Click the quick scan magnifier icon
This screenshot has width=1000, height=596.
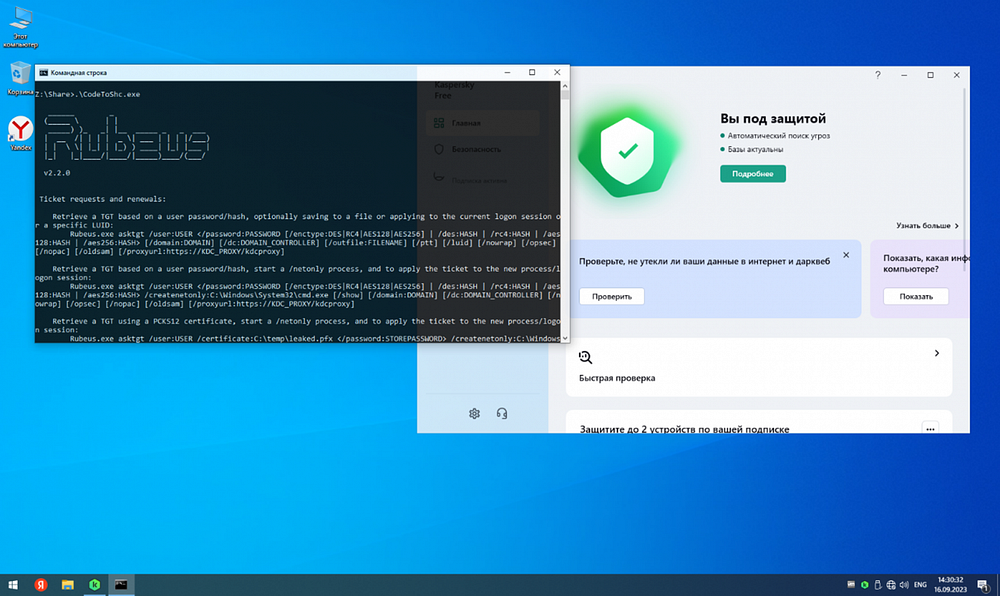(585, 357)
